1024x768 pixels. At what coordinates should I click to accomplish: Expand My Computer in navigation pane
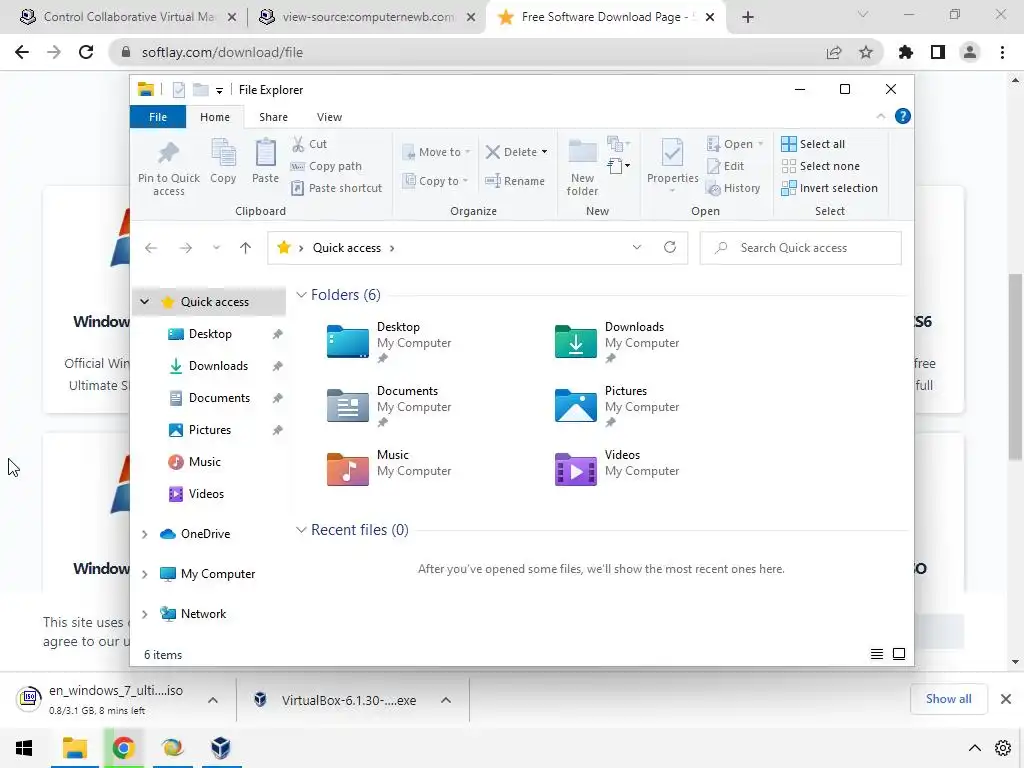tap(144, 574)
